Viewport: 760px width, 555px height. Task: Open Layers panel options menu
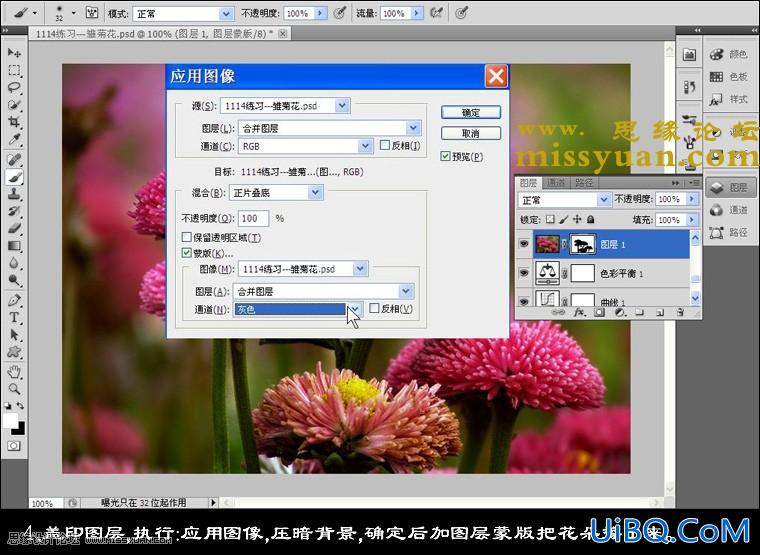coord(694,183)
